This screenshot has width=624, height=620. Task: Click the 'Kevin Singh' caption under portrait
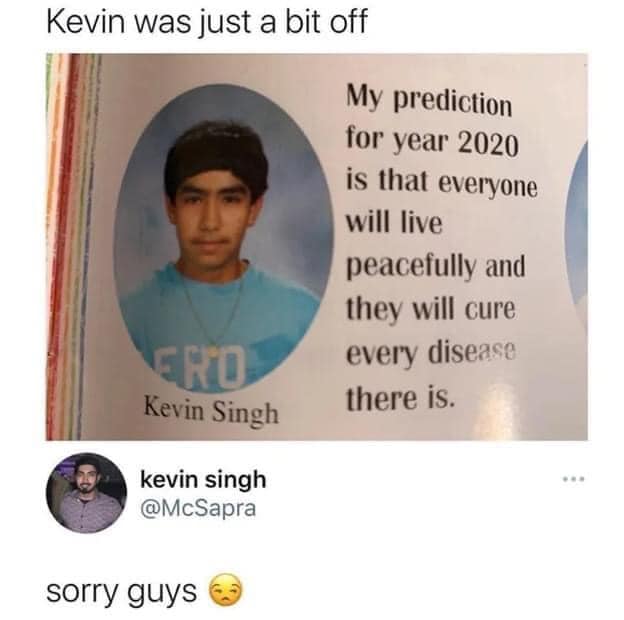[211, 411]
